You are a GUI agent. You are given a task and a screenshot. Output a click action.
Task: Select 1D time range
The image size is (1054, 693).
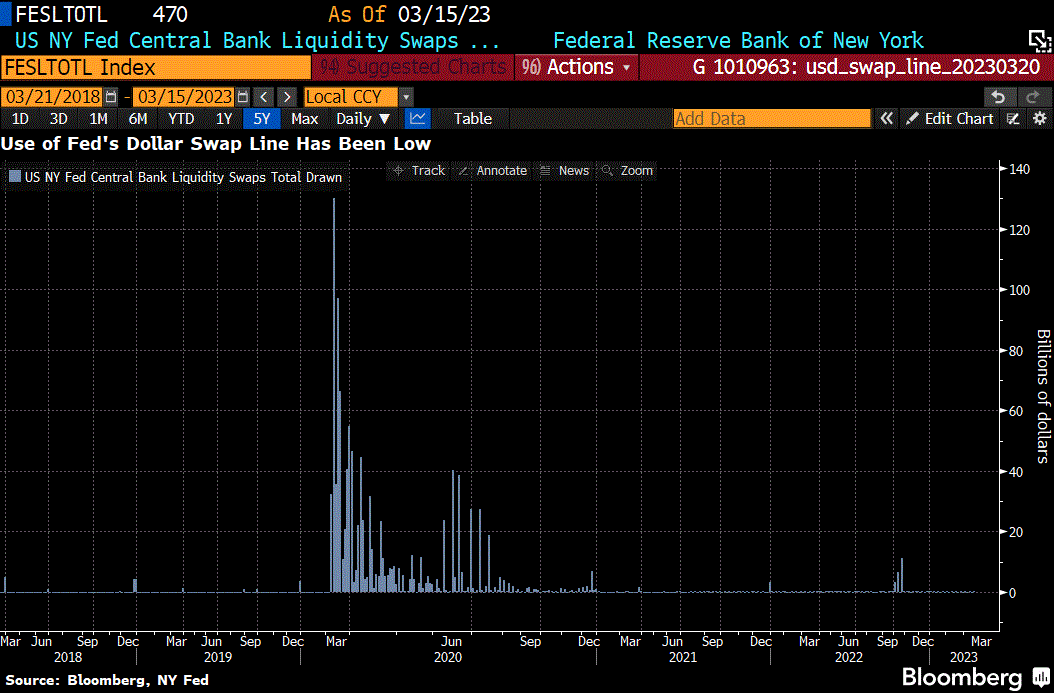[x=20, y=118]
